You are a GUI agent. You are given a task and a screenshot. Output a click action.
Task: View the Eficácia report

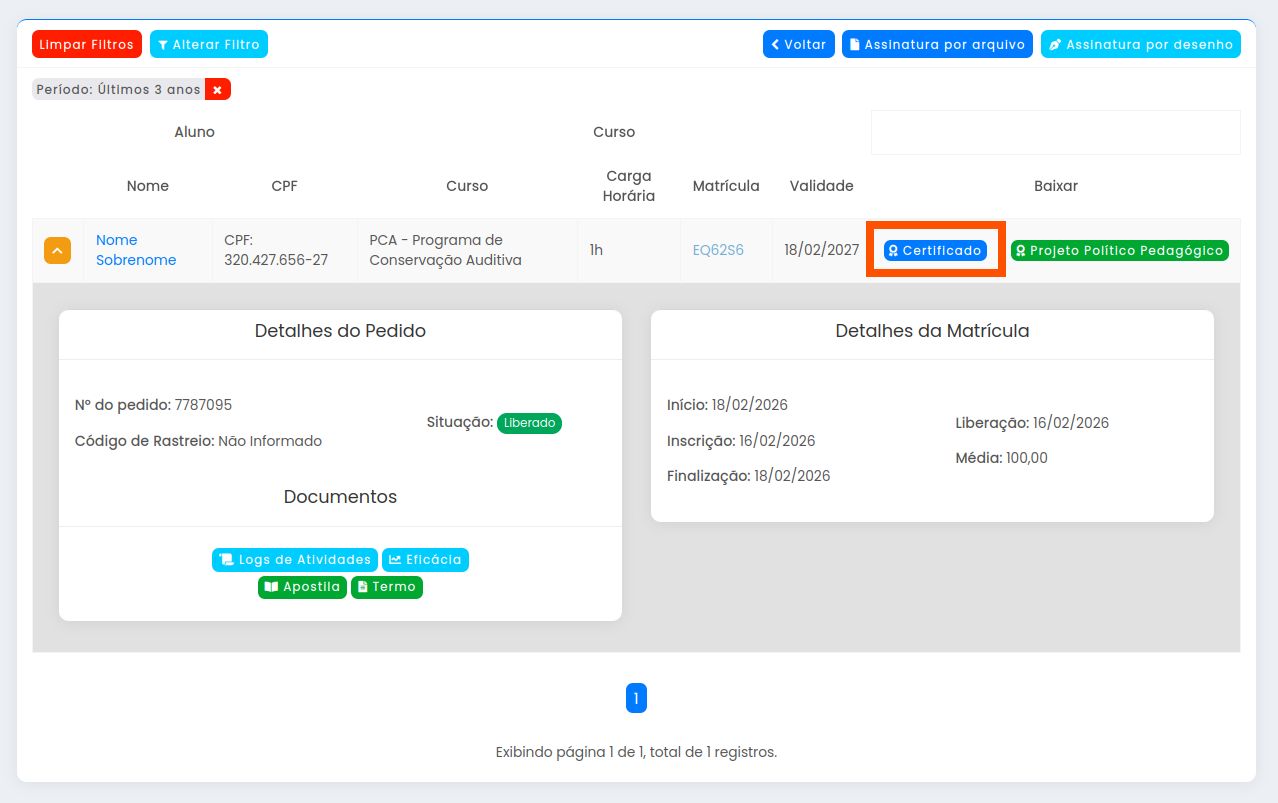(425, 560)
